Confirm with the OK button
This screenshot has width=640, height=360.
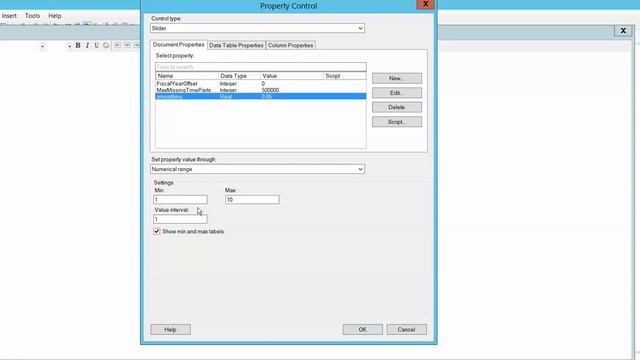coord(362,329)
